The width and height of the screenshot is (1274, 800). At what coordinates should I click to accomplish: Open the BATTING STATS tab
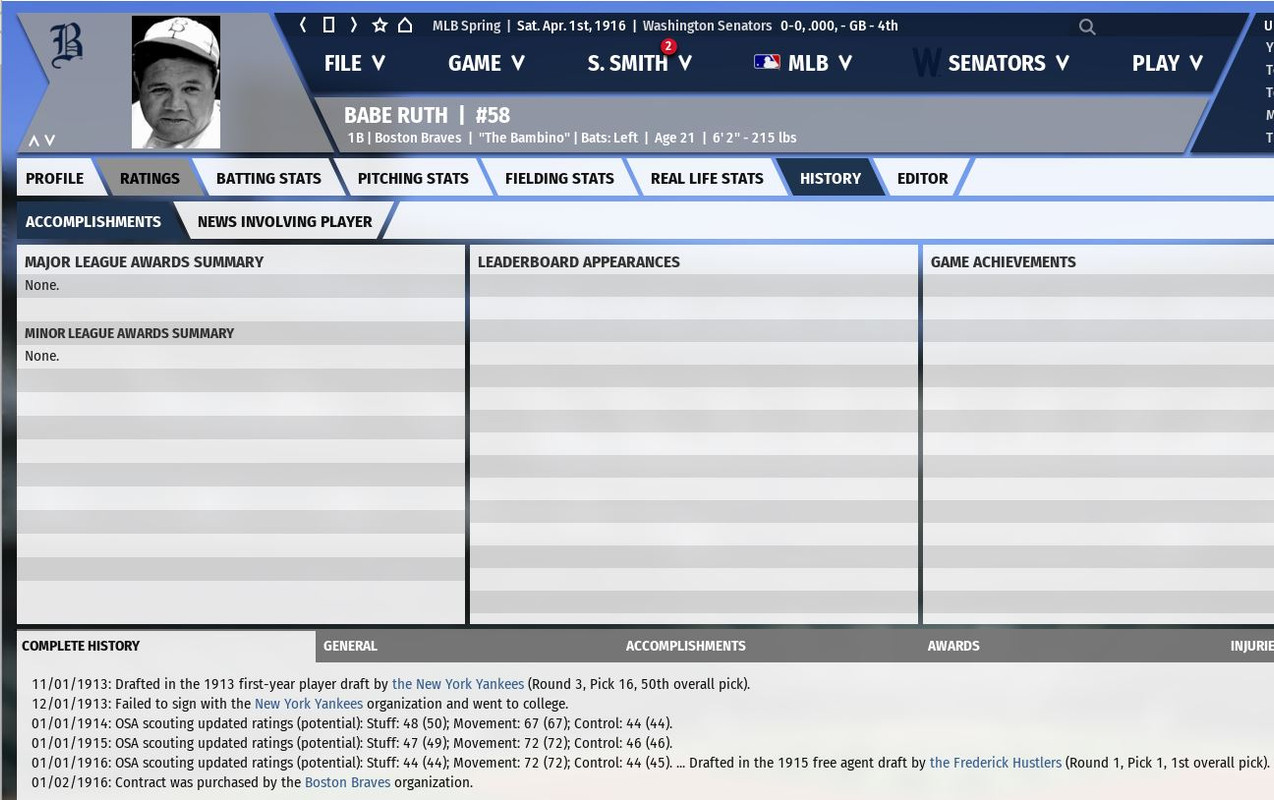click(269, 178)
